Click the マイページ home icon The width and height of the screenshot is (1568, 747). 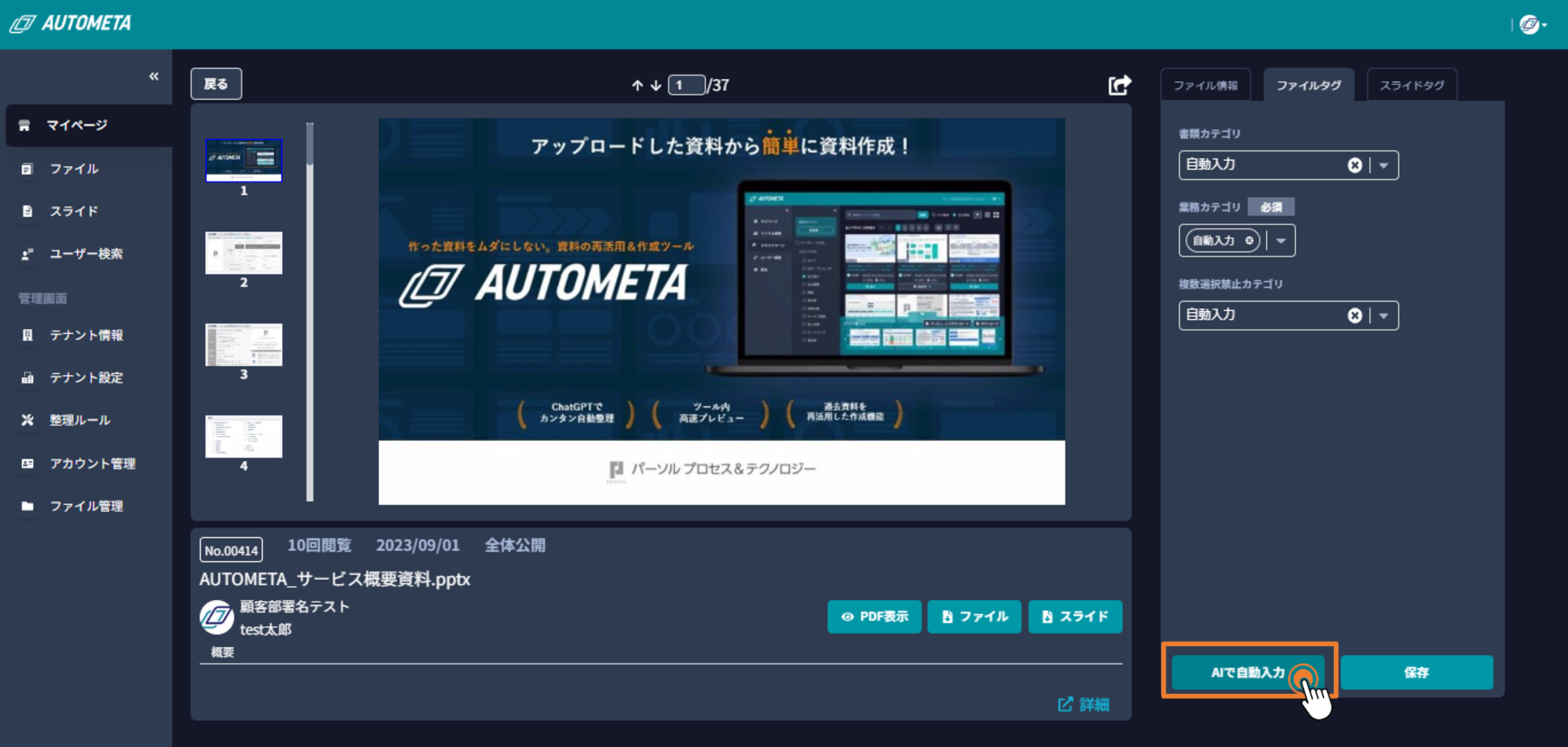[x=24, y=125]
